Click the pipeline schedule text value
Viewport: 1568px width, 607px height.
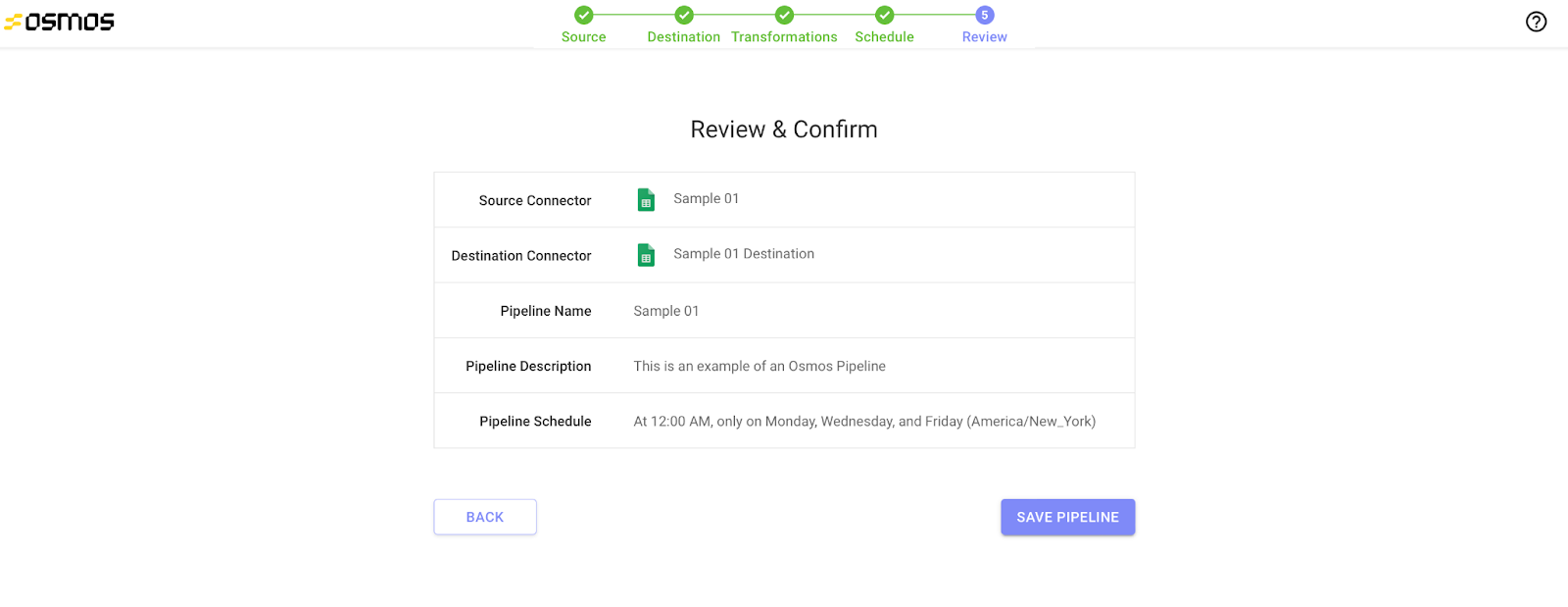[x=863, y=422]
